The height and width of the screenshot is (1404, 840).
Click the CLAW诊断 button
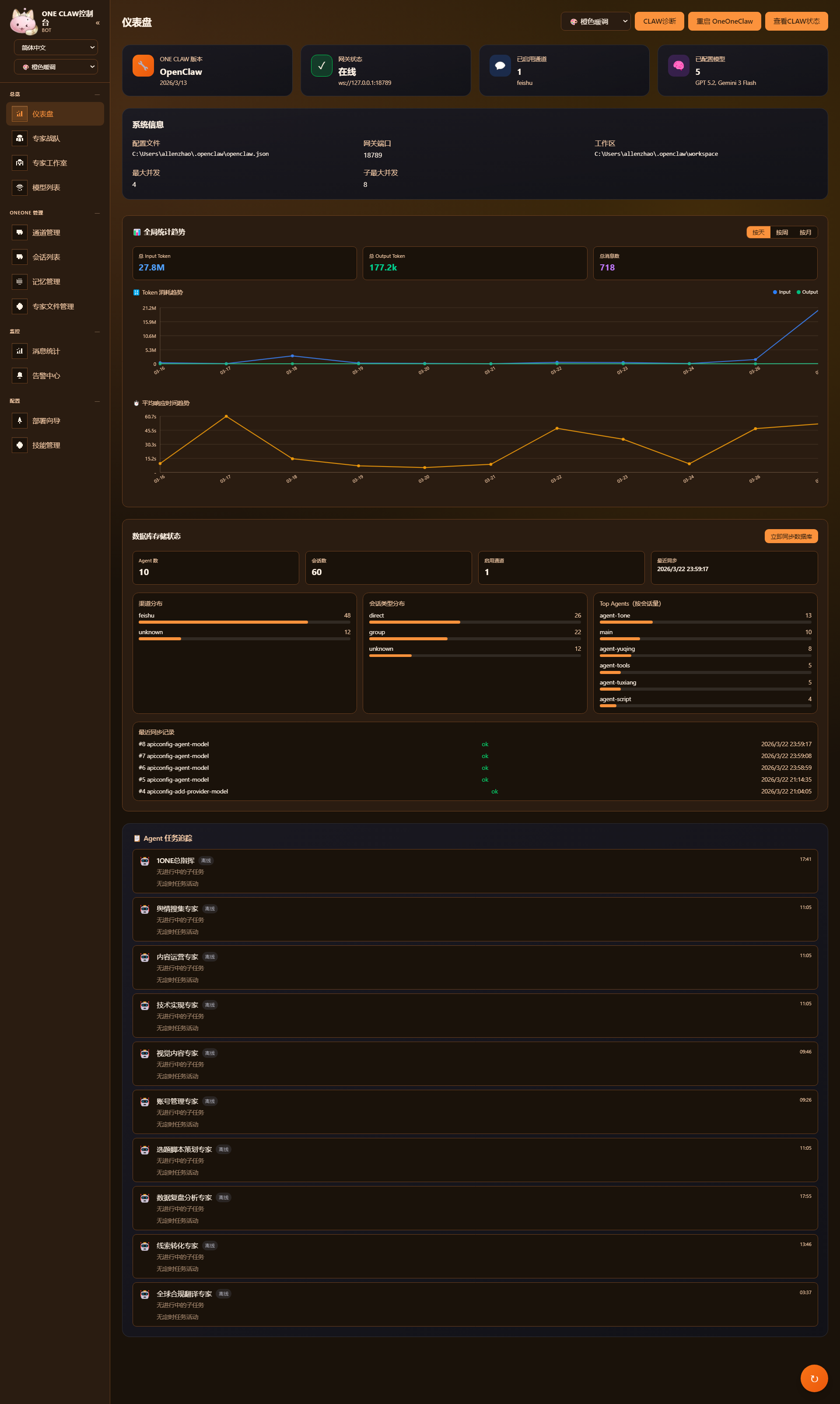(659, 21)
